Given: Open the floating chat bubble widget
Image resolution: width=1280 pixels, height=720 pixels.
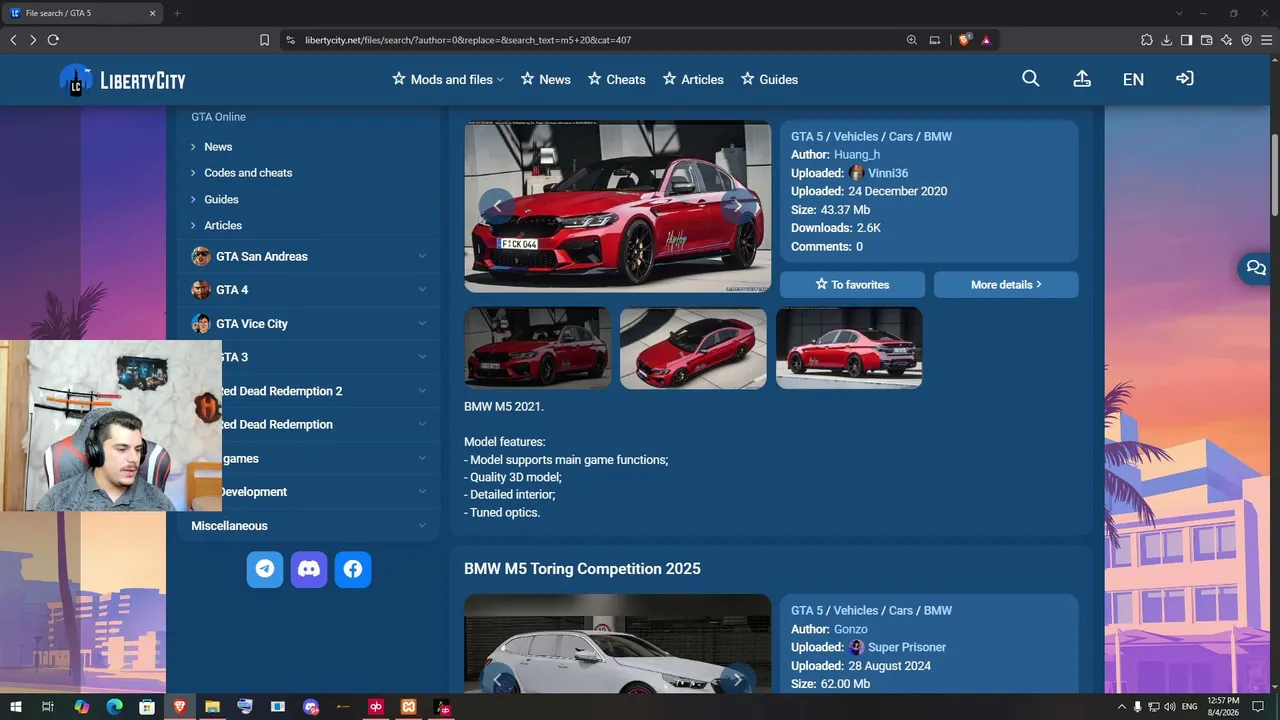Looking at the screenshot, I should (x=1256, y=268).
